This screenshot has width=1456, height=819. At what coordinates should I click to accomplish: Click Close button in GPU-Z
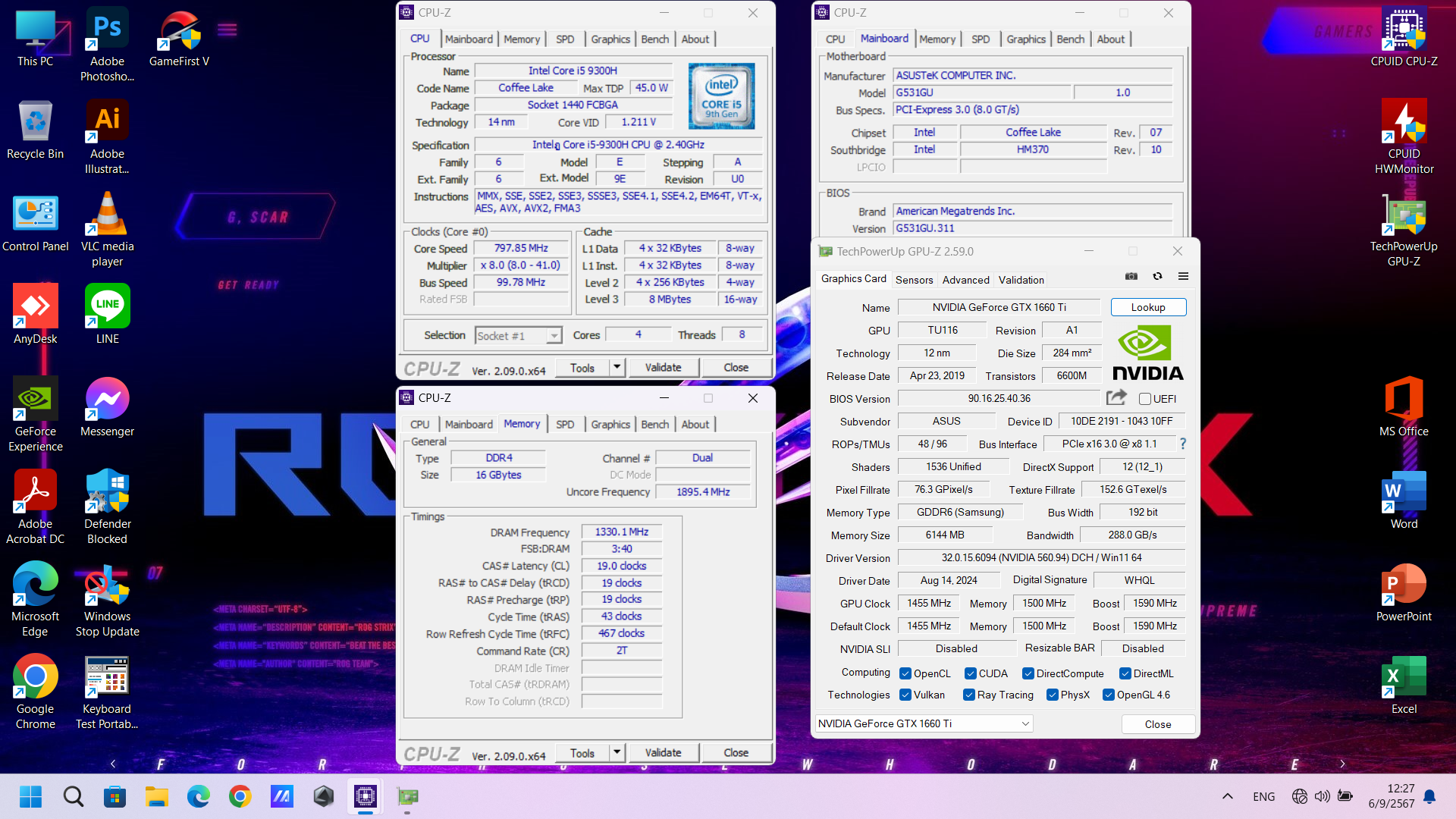pyautogui.click(x=1158, y=724)
